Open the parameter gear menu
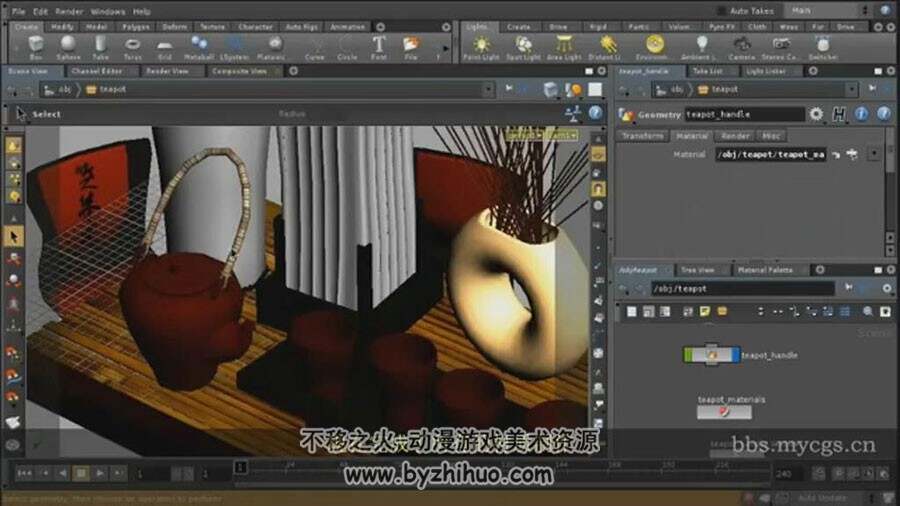Screen dimensions: 900x506 (x=816, y=114)
